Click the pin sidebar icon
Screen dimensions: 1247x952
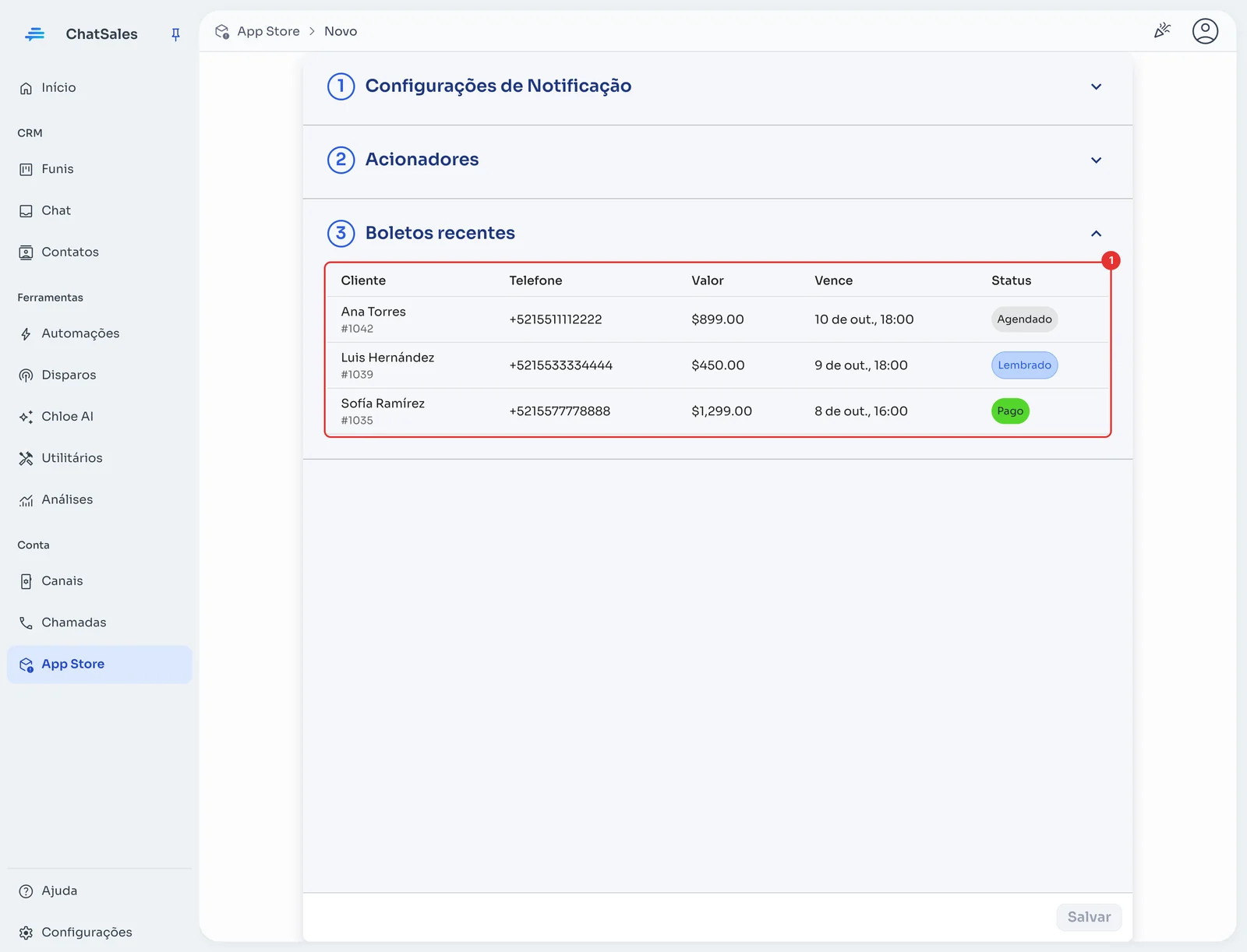click(175, 34)
